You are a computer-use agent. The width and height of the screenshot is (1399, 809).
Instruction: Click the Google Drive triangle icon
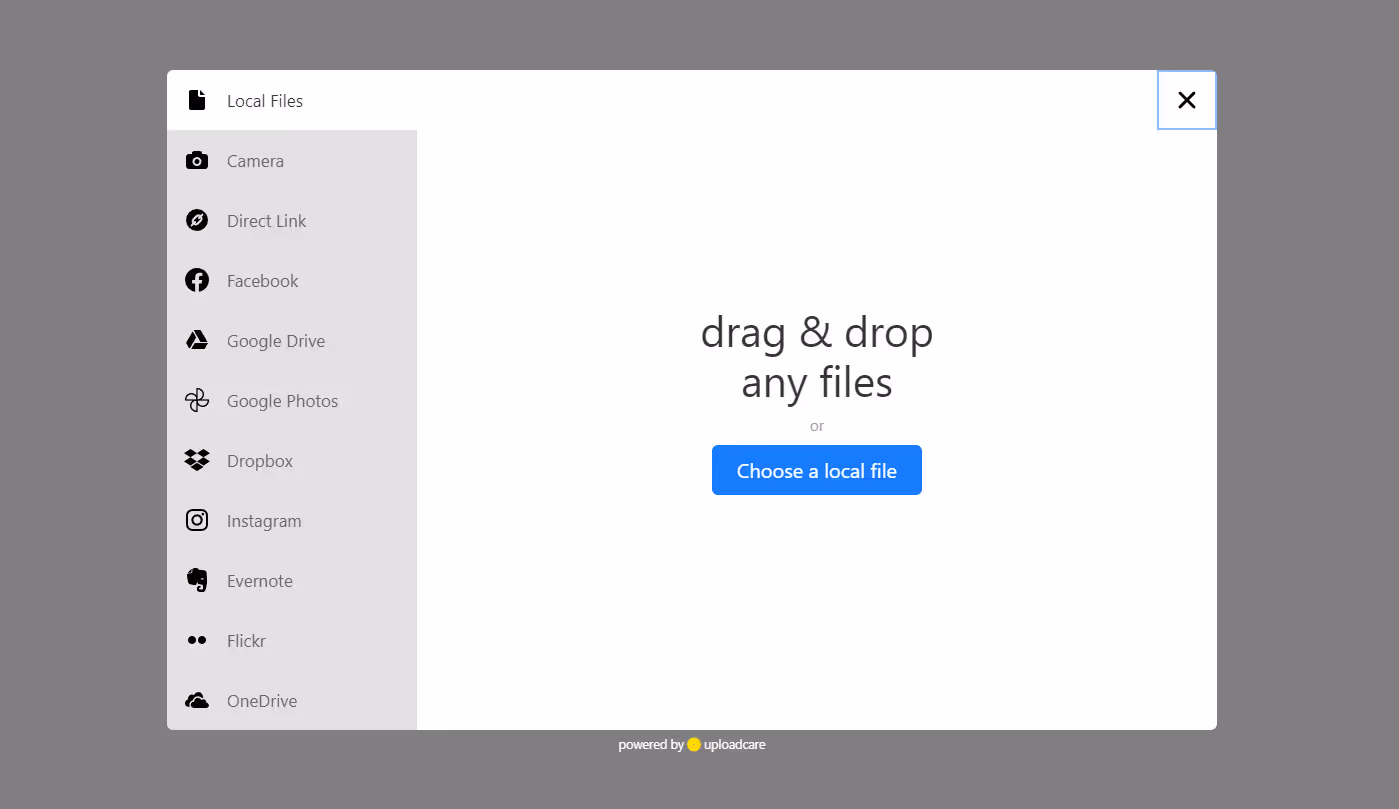(x=197, y=340)
